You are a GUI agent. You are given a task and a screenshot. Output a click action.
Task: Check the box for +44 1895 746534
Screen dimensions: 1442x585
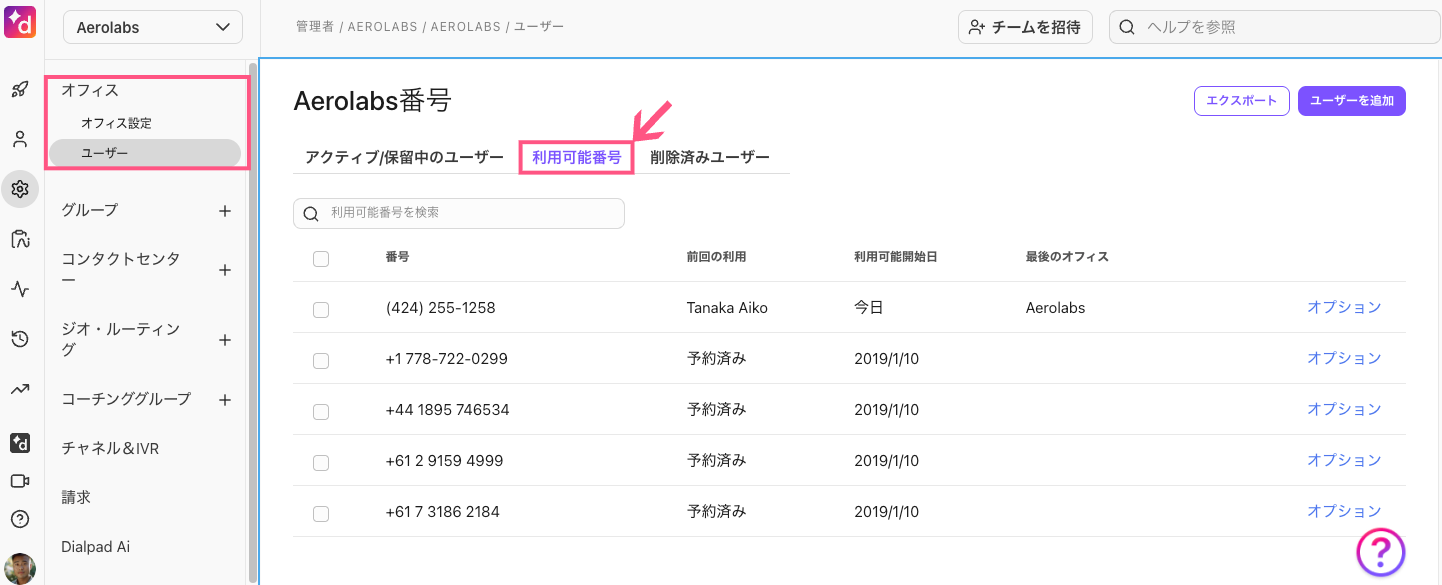click(321, 412)
